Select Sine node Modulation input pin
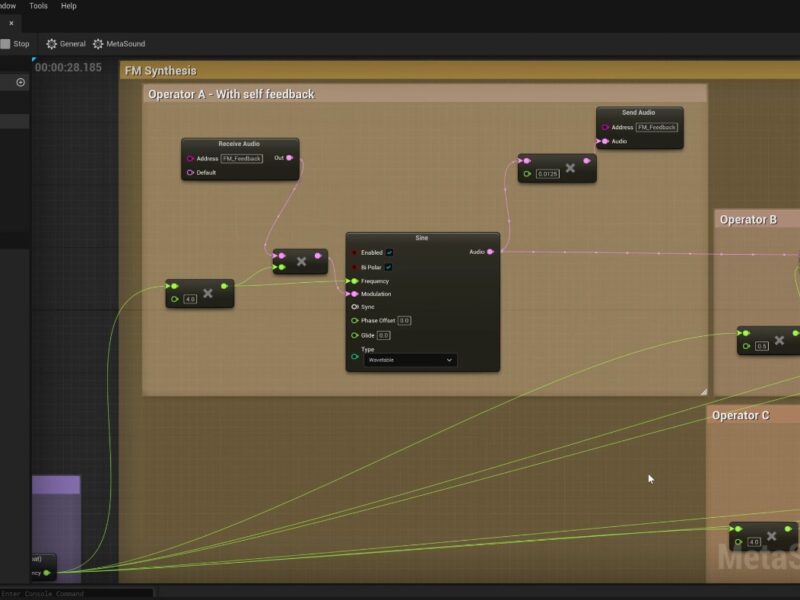This screenshot has height=600, width=800. click(354, 294)
